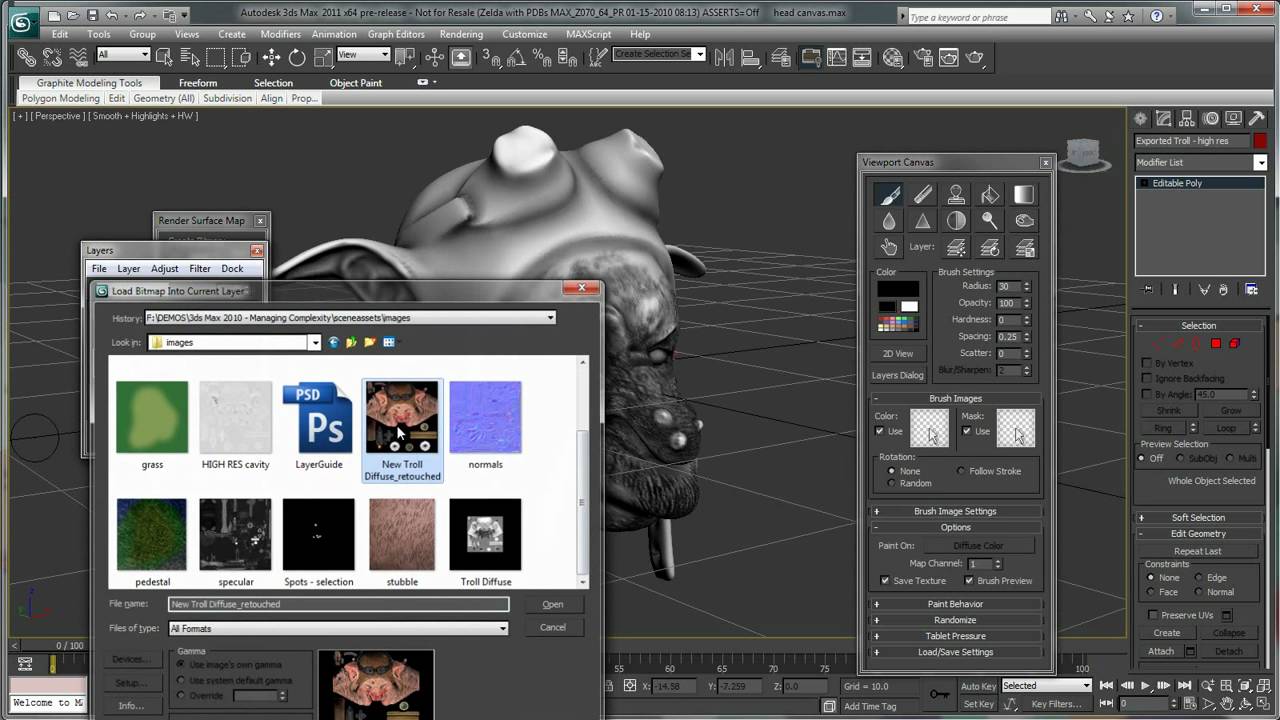Click the Mirror tool in main toolbar
Screen dimensions: 1280x720
pos(724,57)
